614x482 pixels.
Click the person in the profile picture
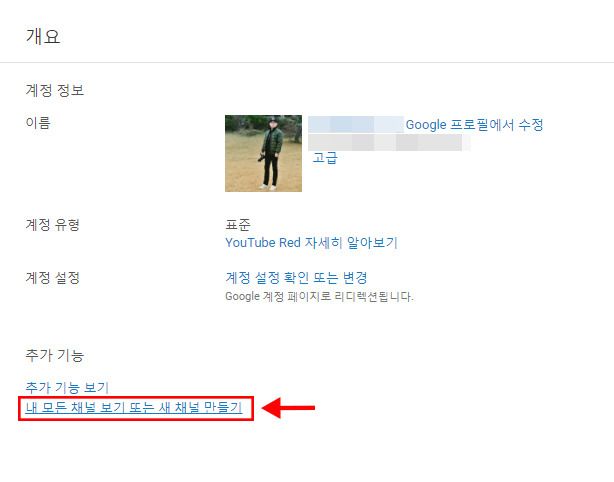271,155
